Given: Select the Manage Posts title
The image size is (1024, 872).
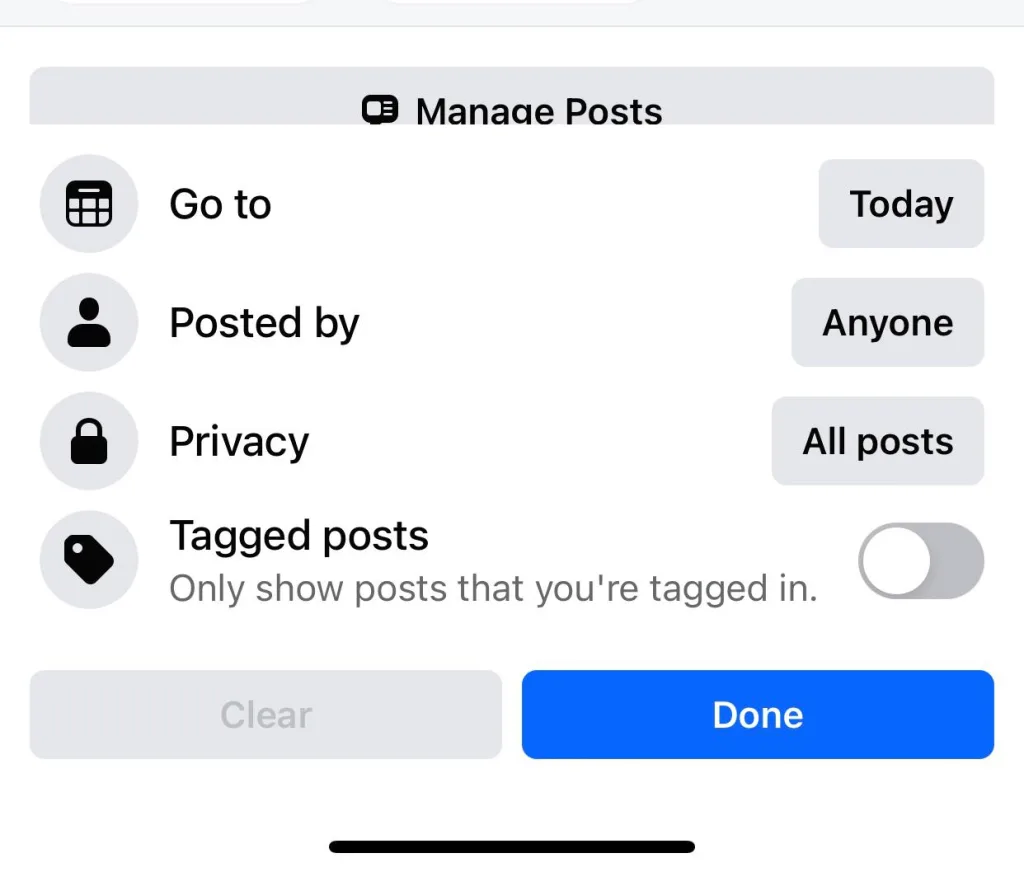Looking at the screenshot, I should [x=539, y=110].
